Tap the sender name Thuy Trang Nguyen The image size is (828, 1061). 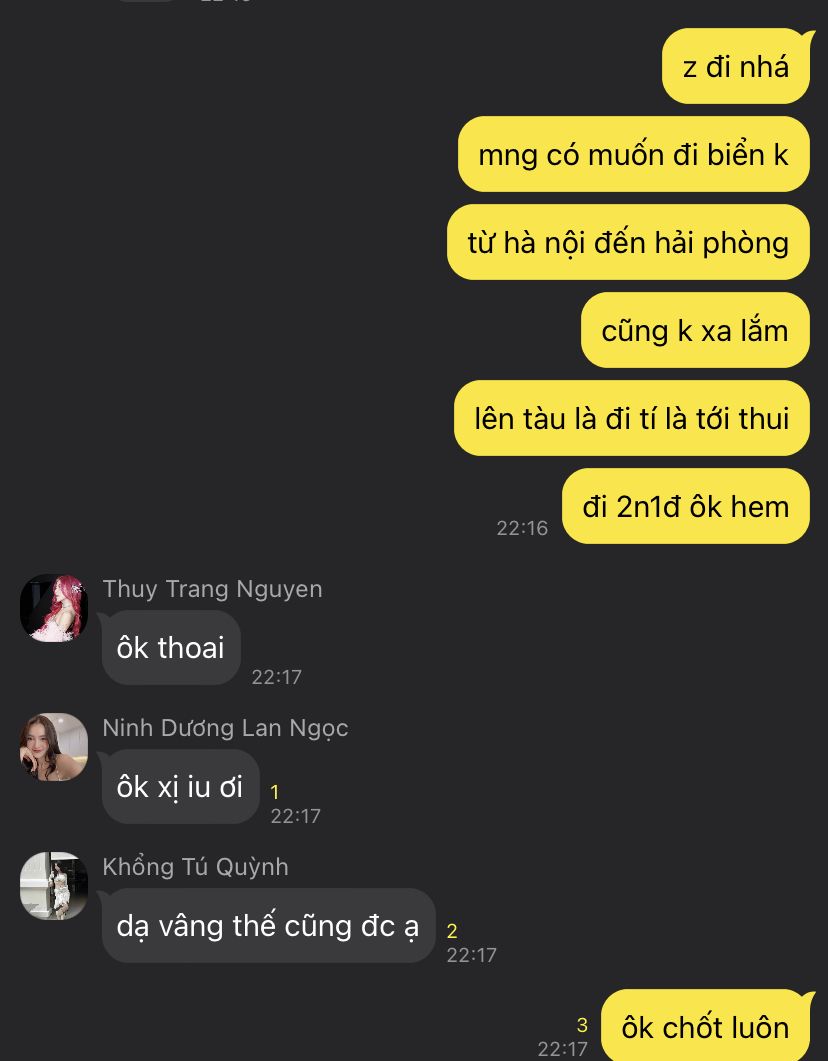[x=212, y=589]
